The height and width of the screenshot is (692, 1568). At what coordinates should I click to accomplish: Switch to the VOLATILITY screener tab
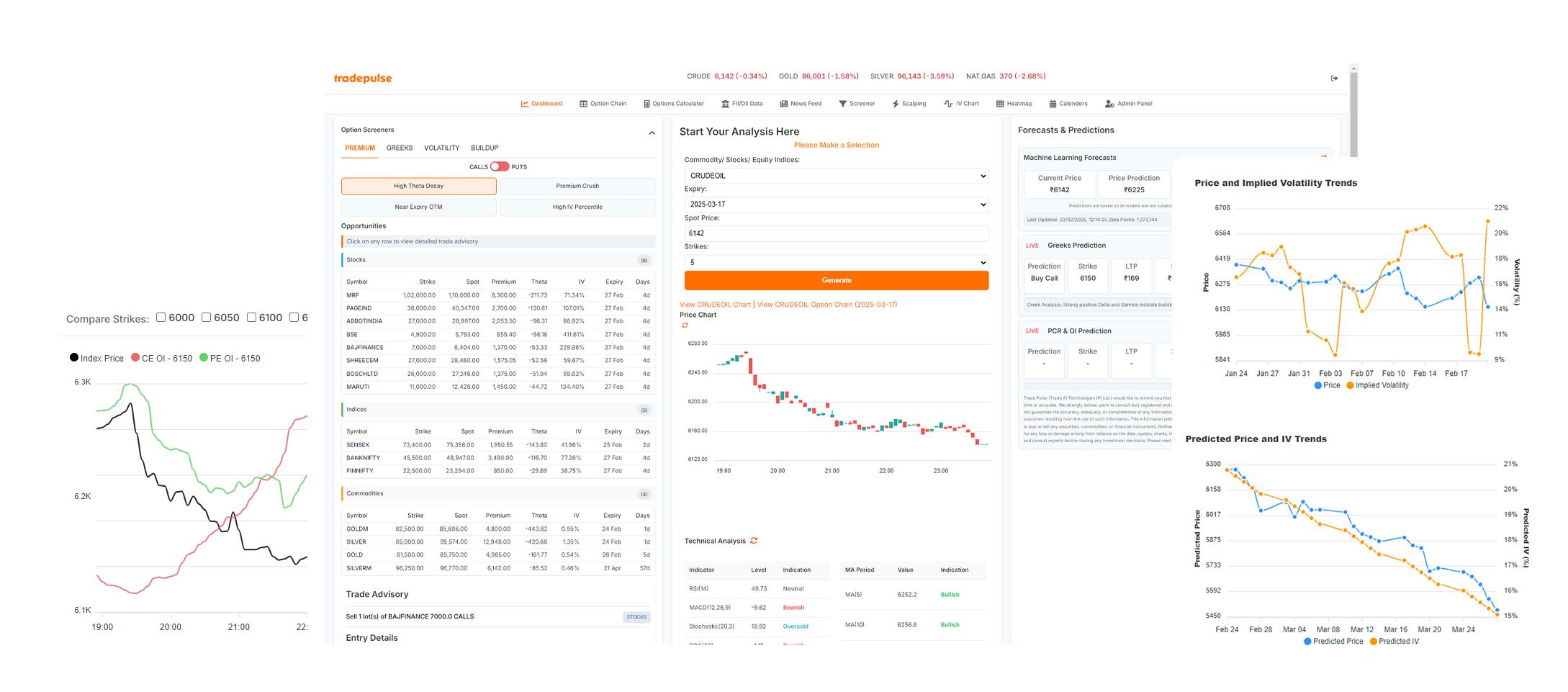coord(441,148)
